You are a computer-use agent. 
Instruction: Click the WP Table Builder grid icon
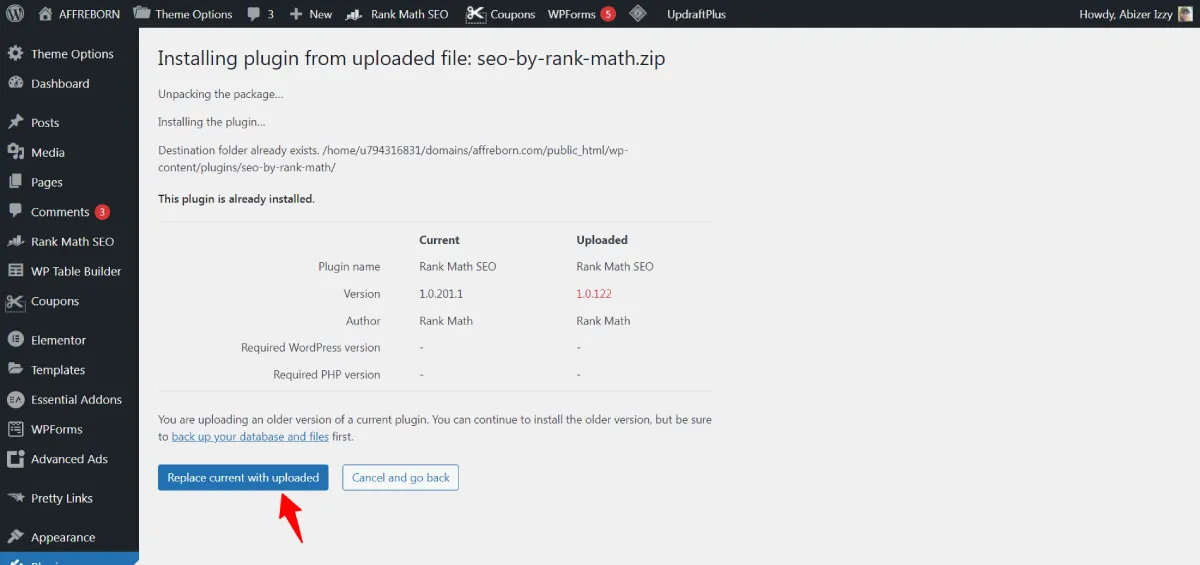15,271
